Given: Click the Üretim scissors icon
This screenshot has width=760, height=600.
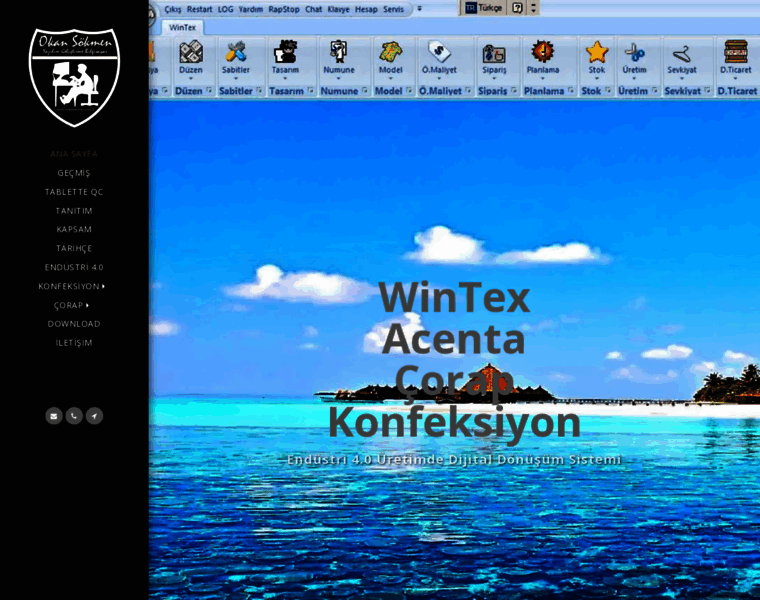Looking at the screenshot, I should 634,53.
